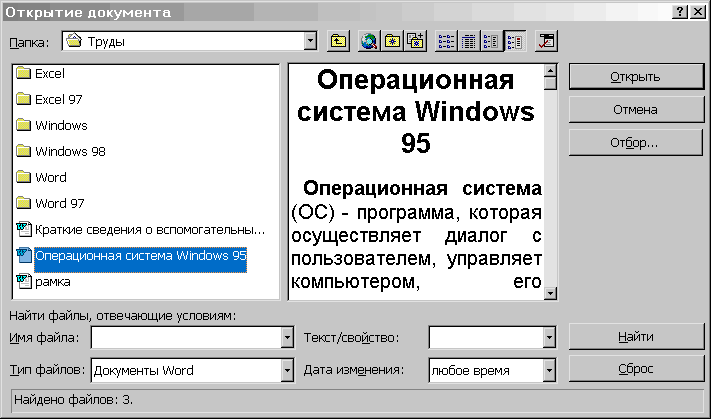This screenshot has height=419, width=711.
Task: Click the icon of Операционная система Windows 95 file
Action: 24,255
